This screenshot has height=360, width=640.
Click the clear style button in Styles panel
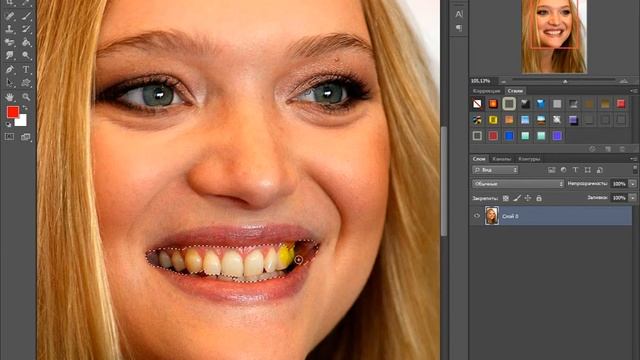(592, 149)
